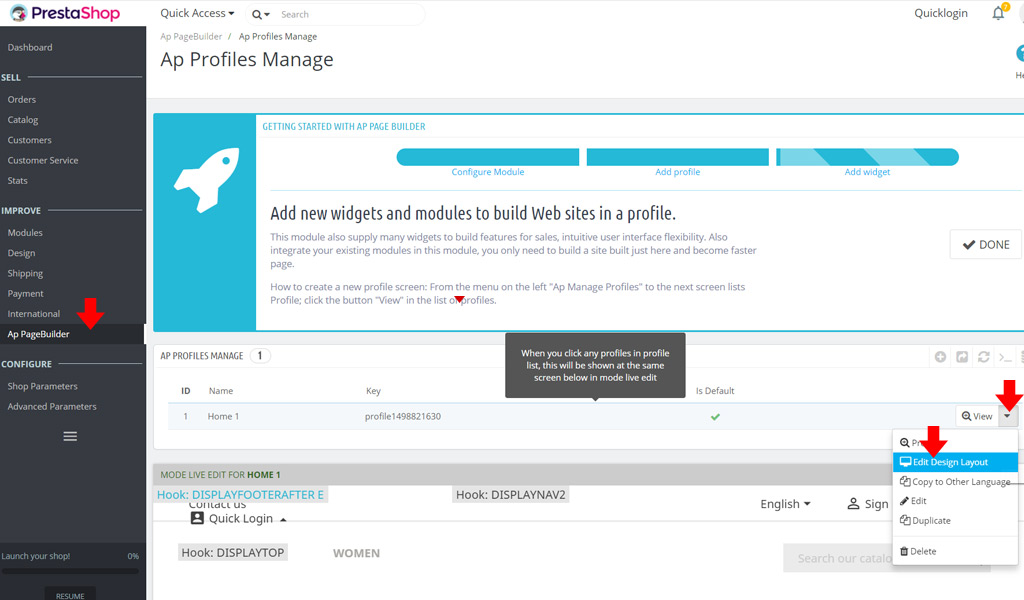
Task: Open Orders in sidebar
Action: point(22,99)
